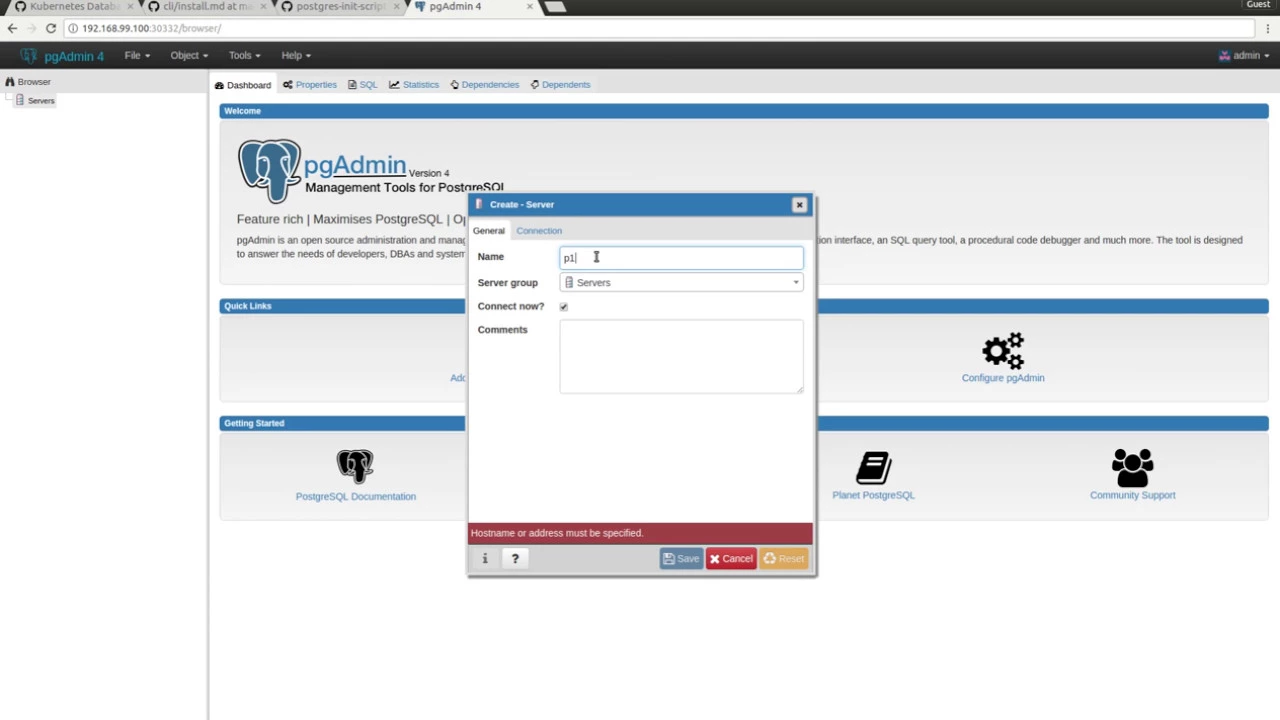Switch to the Dependencies tab
The width and height of the screenshot is (1280, 720).
(x=485, y=85)
